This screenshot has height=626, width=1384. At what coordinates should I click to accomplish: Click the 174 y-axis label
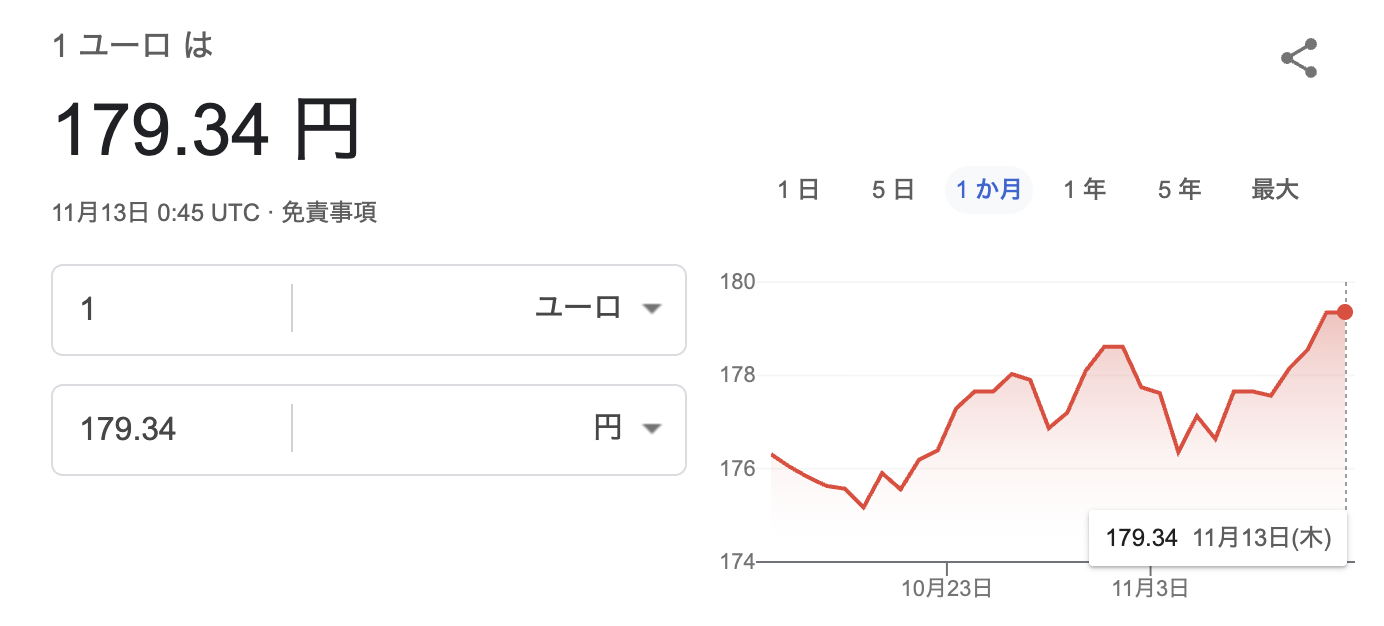click(736, 562)
